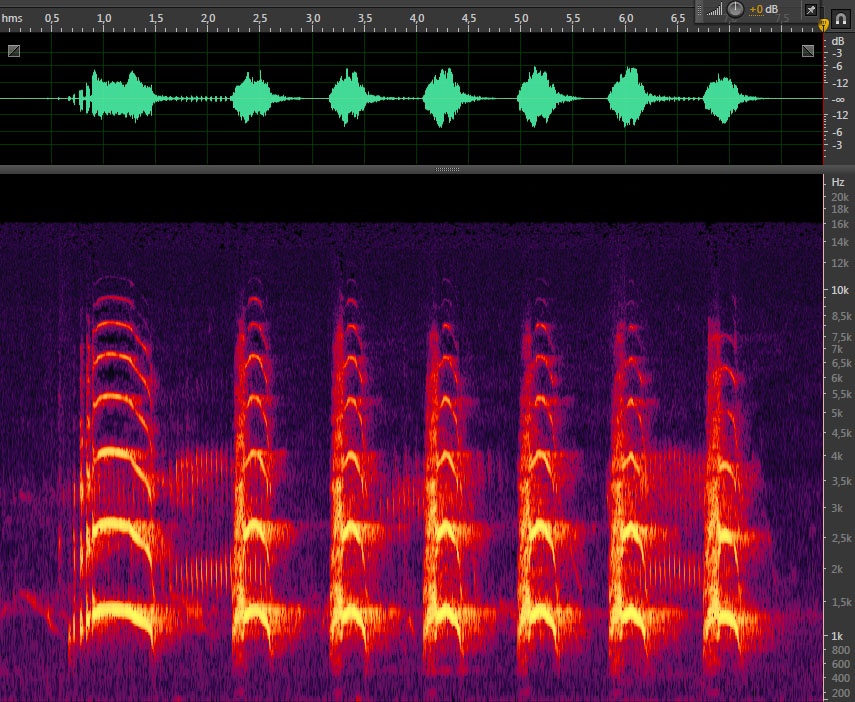This screenshot has height=702, width=855.
Task: Select the fade-out handle in waveform
Action: pos(808,51)
